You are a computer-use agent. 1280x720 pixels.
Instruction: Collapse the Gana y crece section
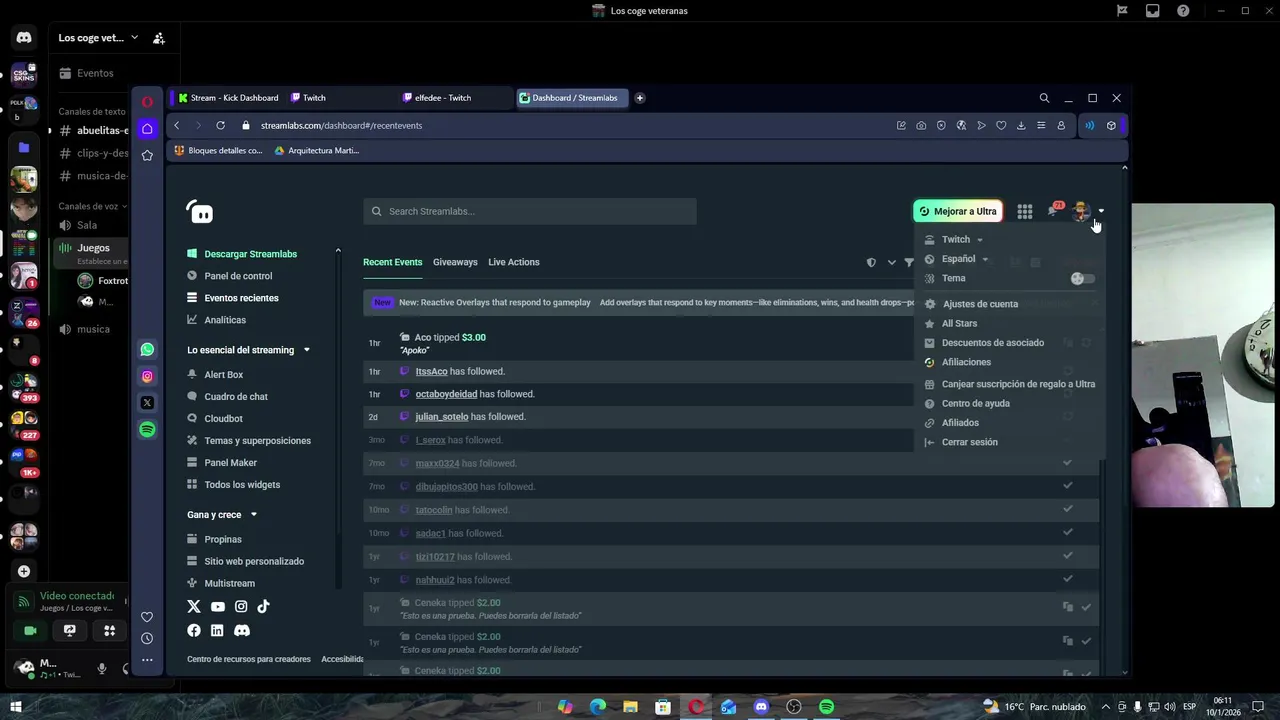253,515
